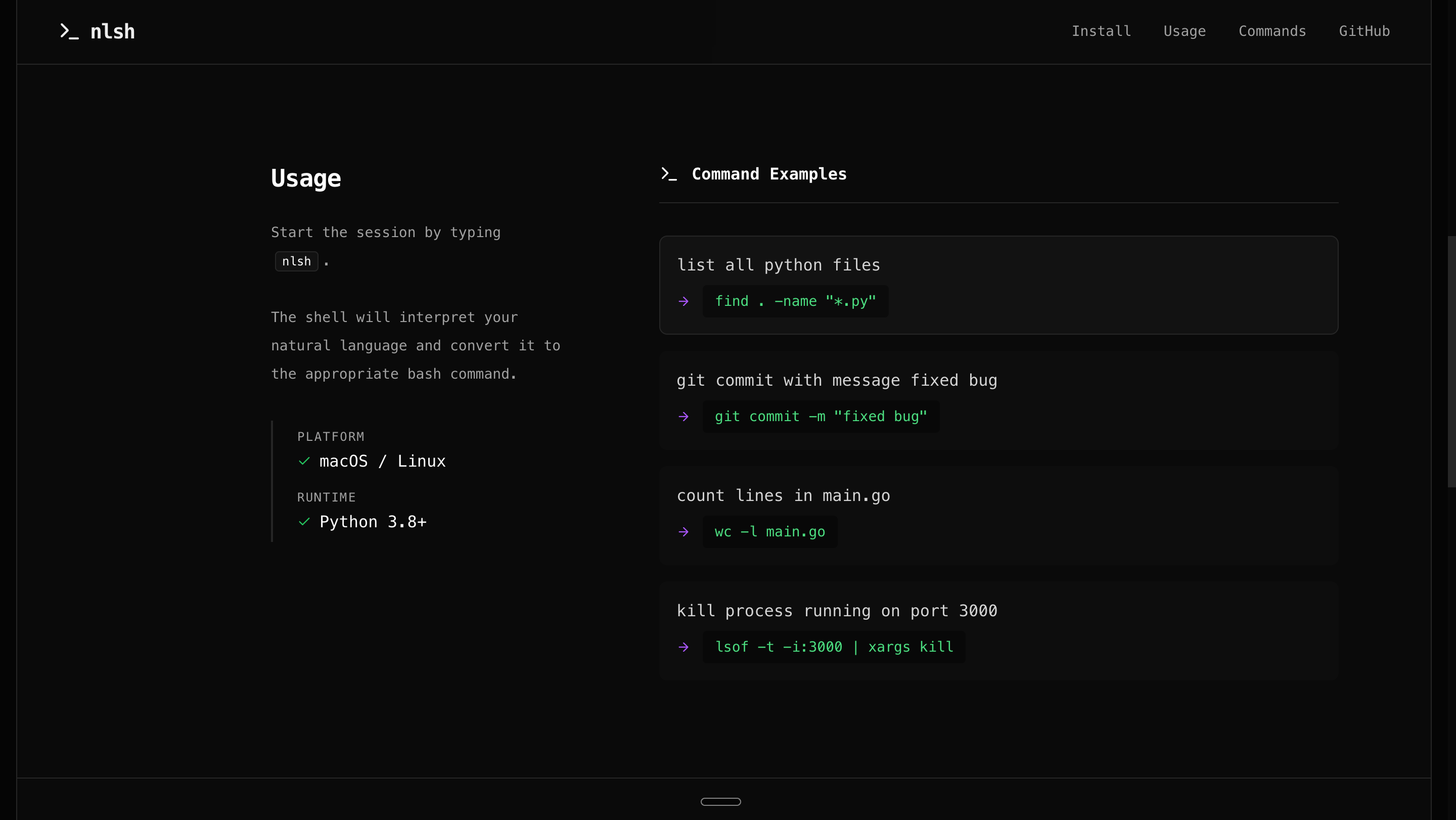The image size is (1456, 820).
Task: Open the Commands navigation link
Action: [1272, 31]
